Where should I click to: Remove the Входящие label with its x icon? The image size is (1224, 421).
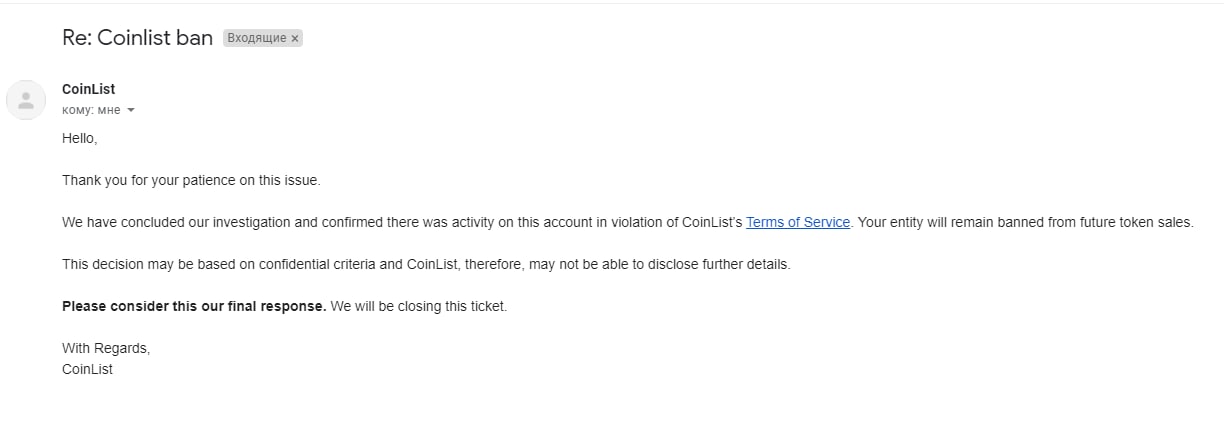tap(295, 38)
